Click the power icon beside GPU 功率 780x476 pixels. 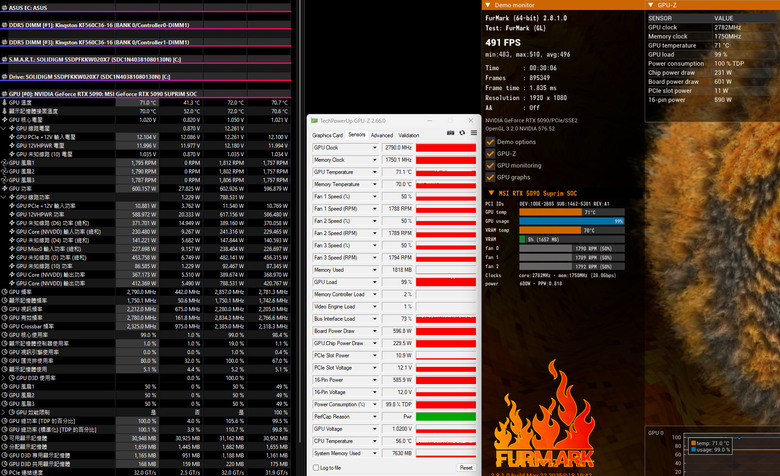click(4, 189)
